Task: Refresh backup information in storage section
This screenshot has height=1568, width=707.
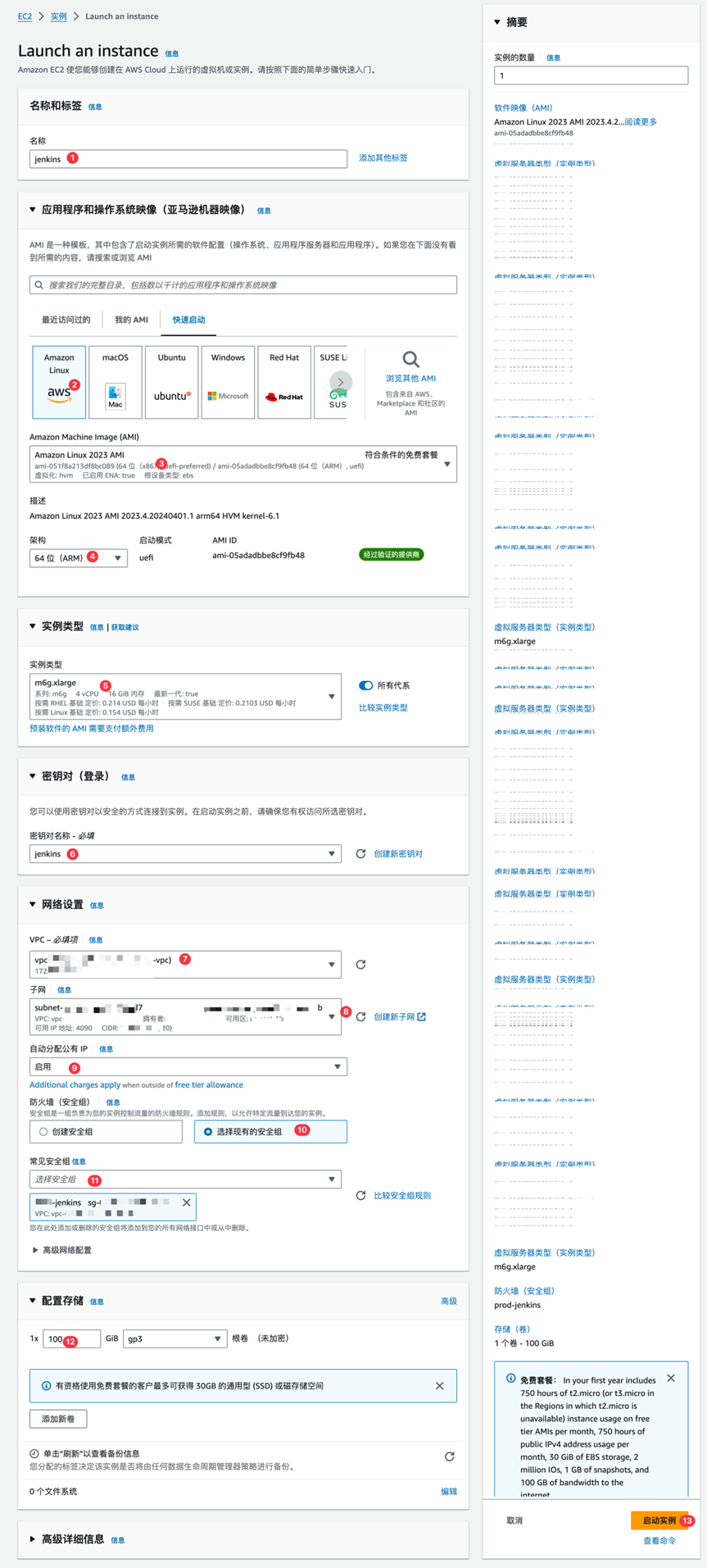Action: [x=449, y=1457]
